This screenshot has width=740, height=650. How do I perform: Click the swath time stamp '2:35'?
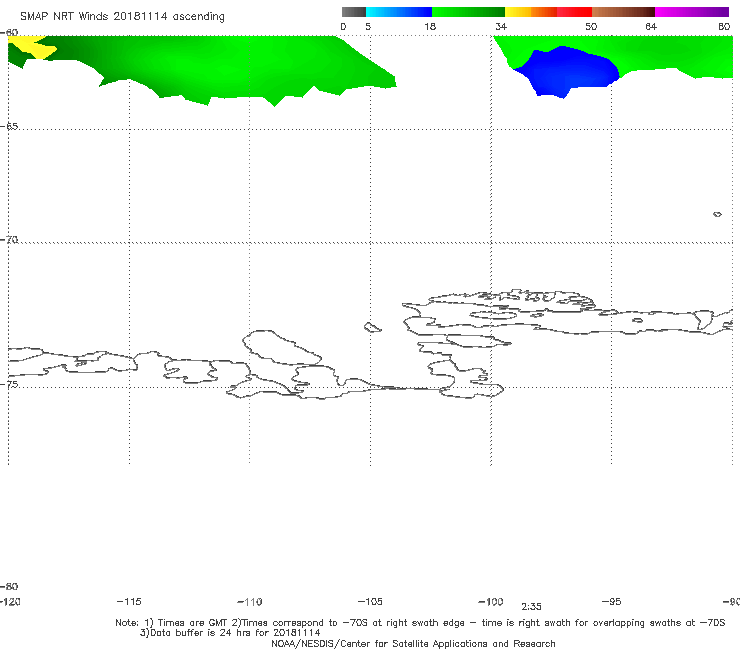point(531,607)
